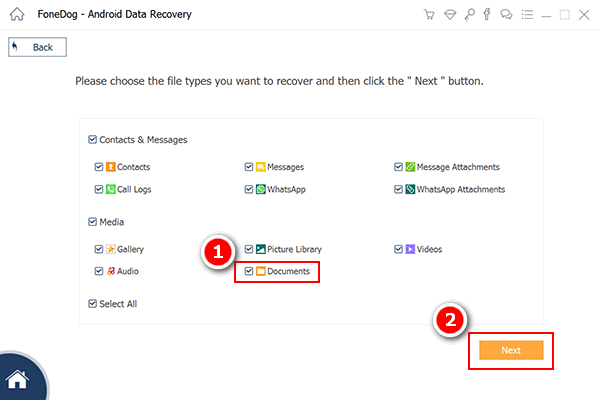Image resolution: width=600 pixels, height=400 pixels.
Task: Uncheck the Call Logs checkbox
Action: [98, 189]
